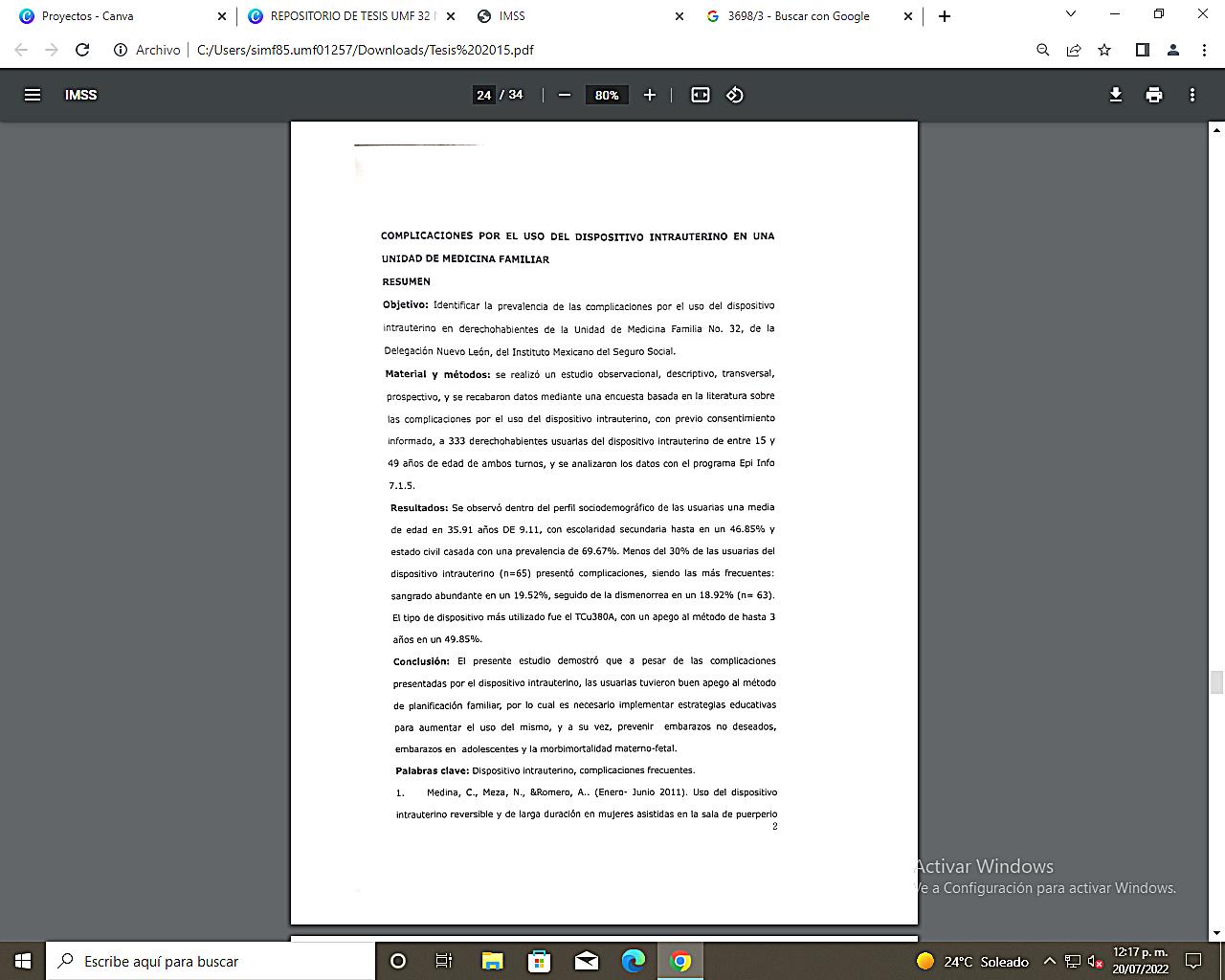The image size is (1225, 980).
Task: Open the browser side panel
Action: (1142, 50)
